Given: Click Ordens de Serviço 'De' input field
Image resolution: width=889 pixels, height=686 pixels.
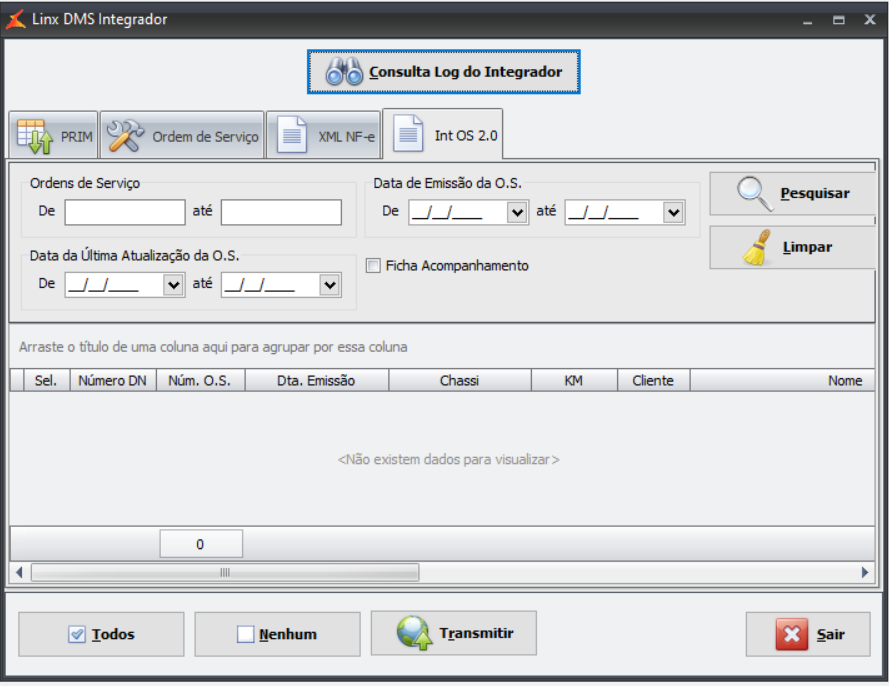Looking at the screenshot, I should click(125, 212).
